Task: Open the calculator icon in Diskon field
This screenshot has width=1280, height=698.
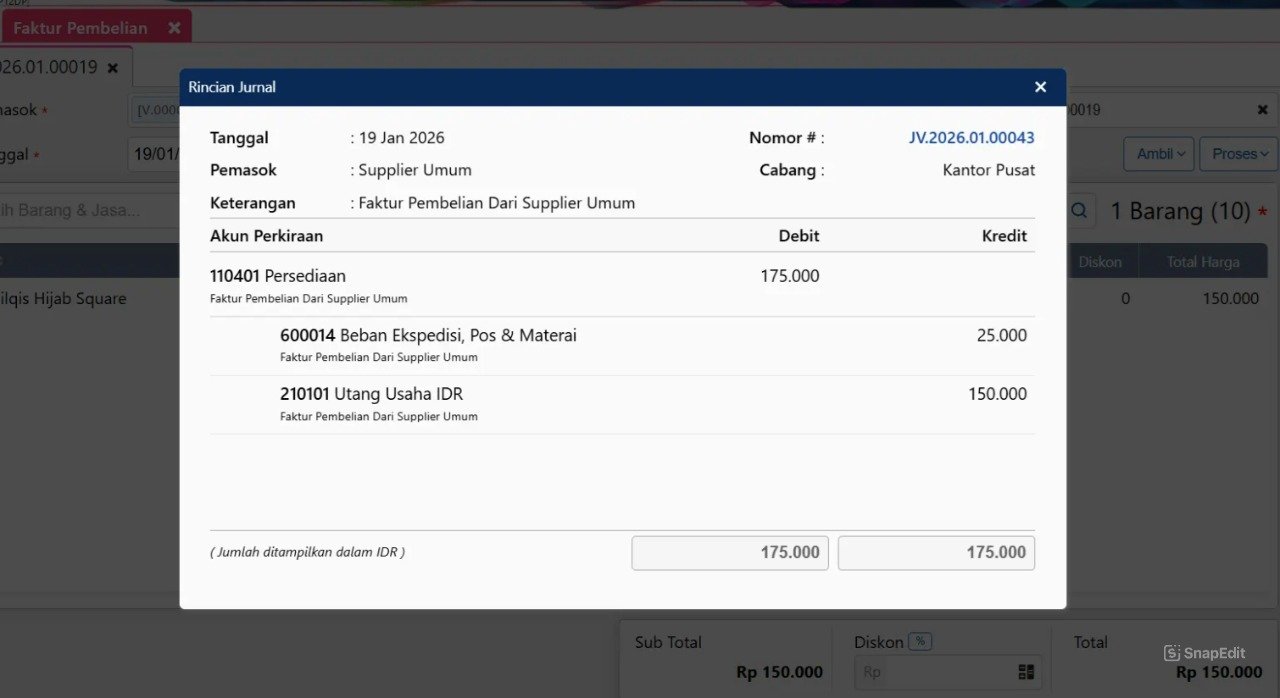Action: pos(1026,672)
